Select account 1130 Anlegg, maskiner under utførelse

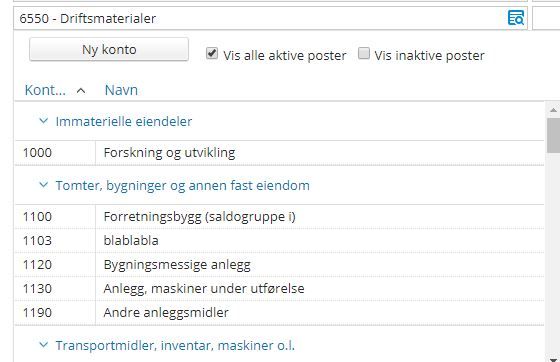point(279,288)
